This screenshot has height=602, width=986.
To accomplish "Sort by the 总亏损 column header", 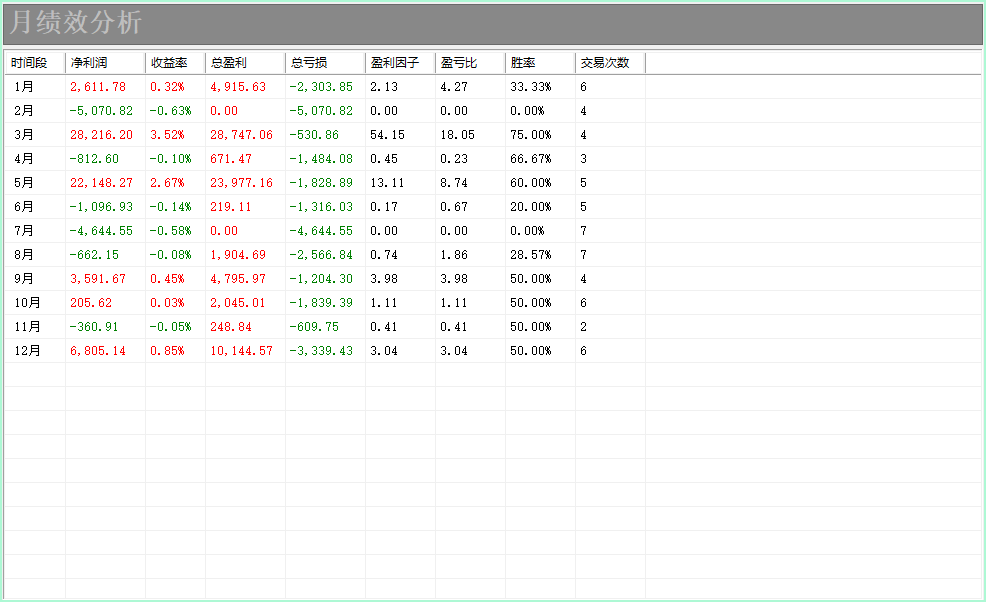I will 325,63.
